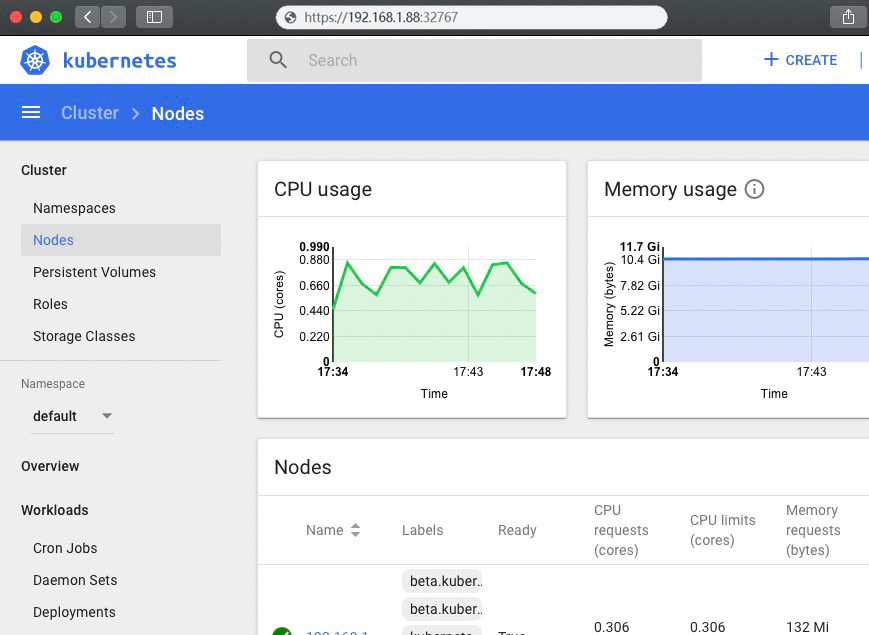Go forward with browser forward arrow
Viewport: 869px width, 635px height.
[114, 17]
